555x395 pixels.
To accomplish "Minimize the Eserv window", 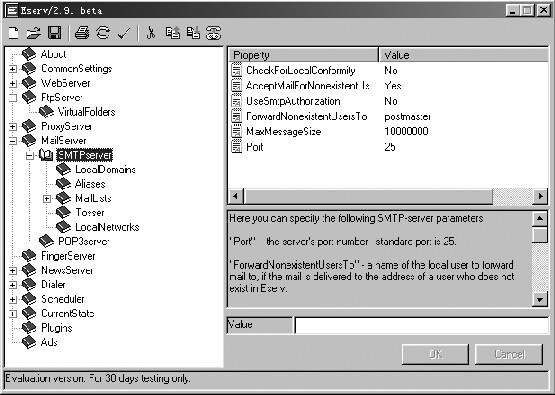I will 512,10.
